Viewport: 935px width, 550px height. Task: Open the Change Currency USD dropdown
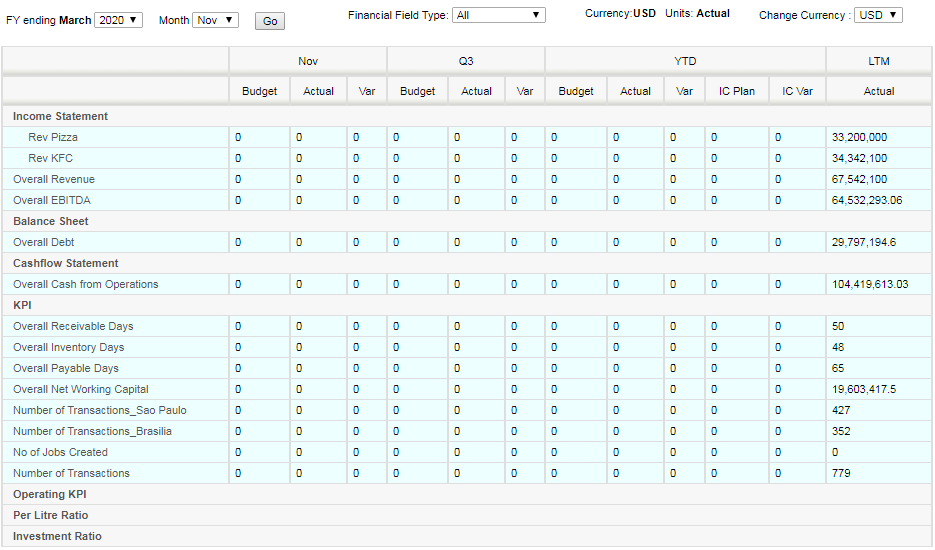[x=878, y=15]
